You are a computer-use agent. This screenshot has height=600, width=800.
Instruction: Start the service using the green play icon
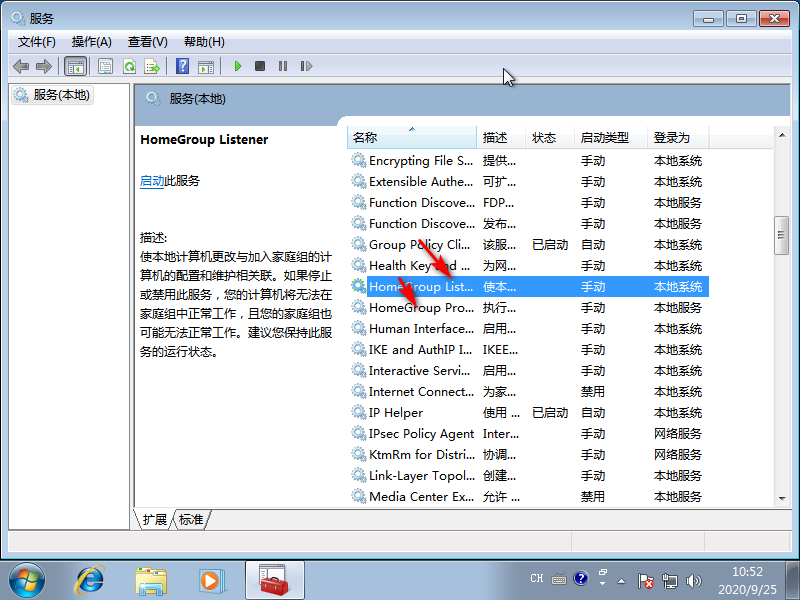coord(238,66)
